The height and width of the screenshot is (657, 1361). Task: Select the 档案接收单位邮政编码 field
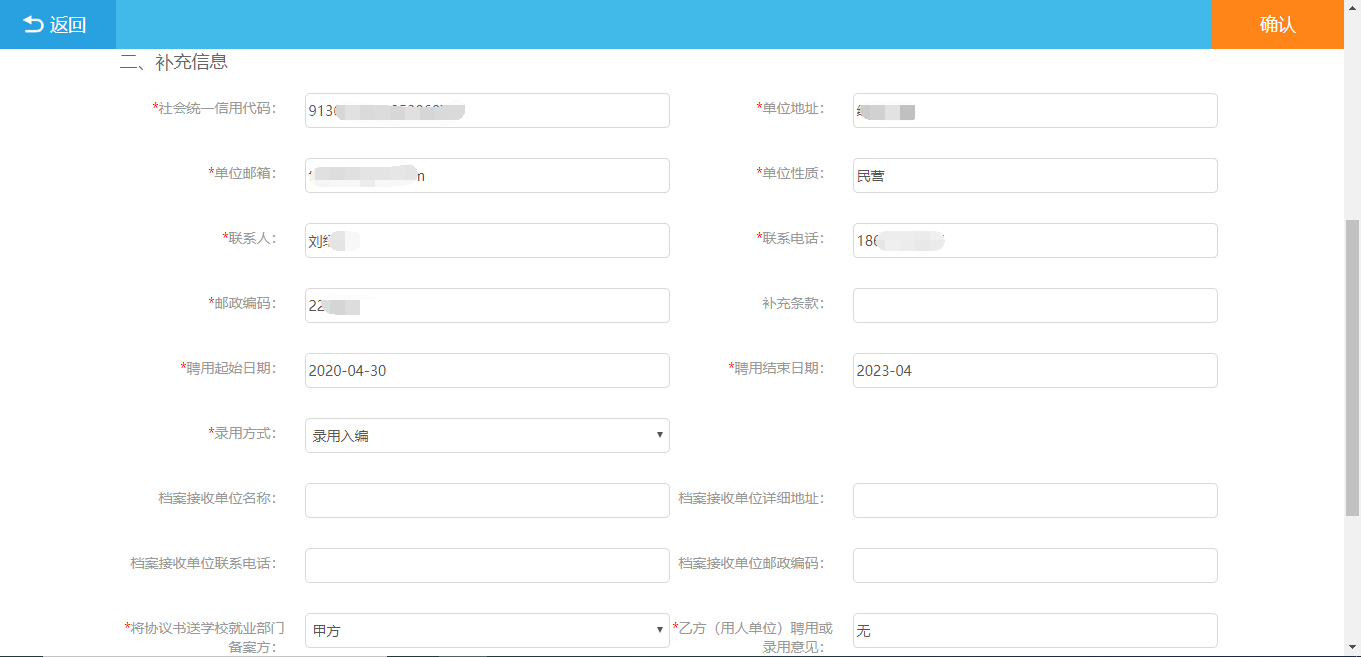click(x=1034, y=566)
